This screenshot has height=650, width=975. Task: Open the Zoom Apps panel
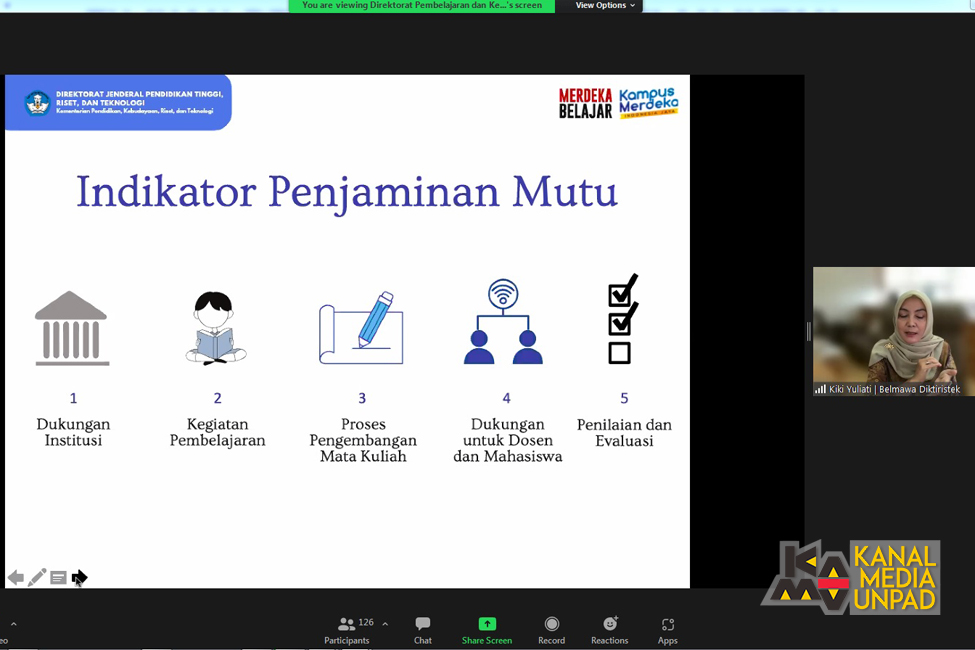coord(667,630)
